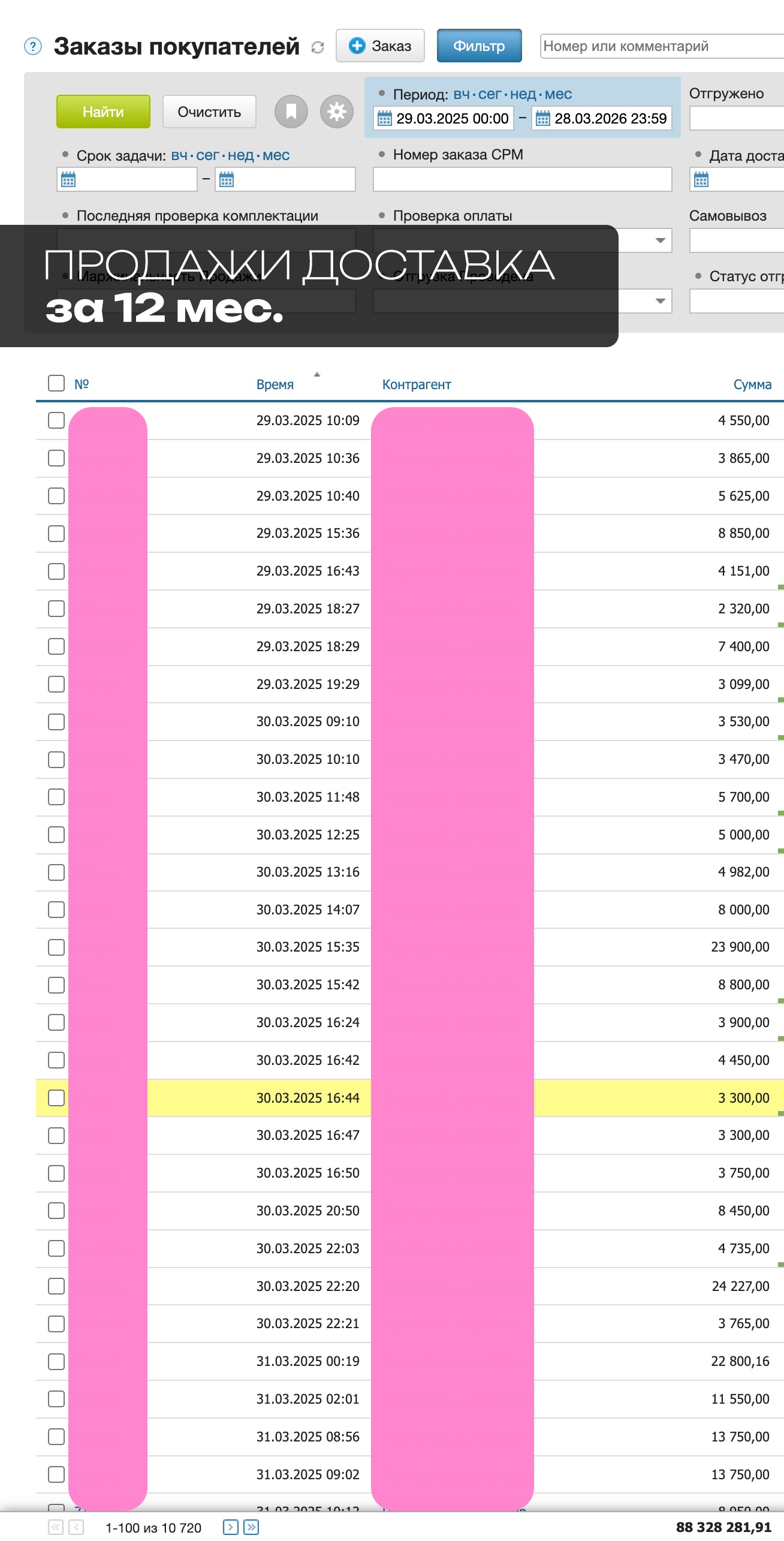Jump to last page arrow
This screenshot has width=784, height=1541.
[x=252, y=1527]
